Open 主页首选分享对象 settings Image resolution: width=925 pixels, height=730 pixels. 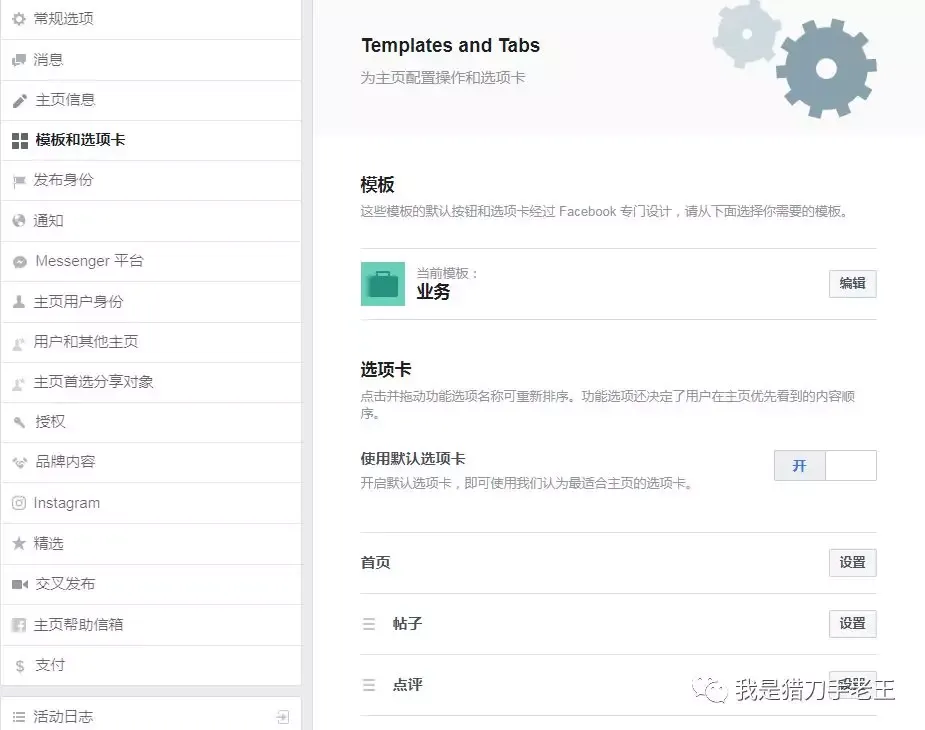[151, 382]
